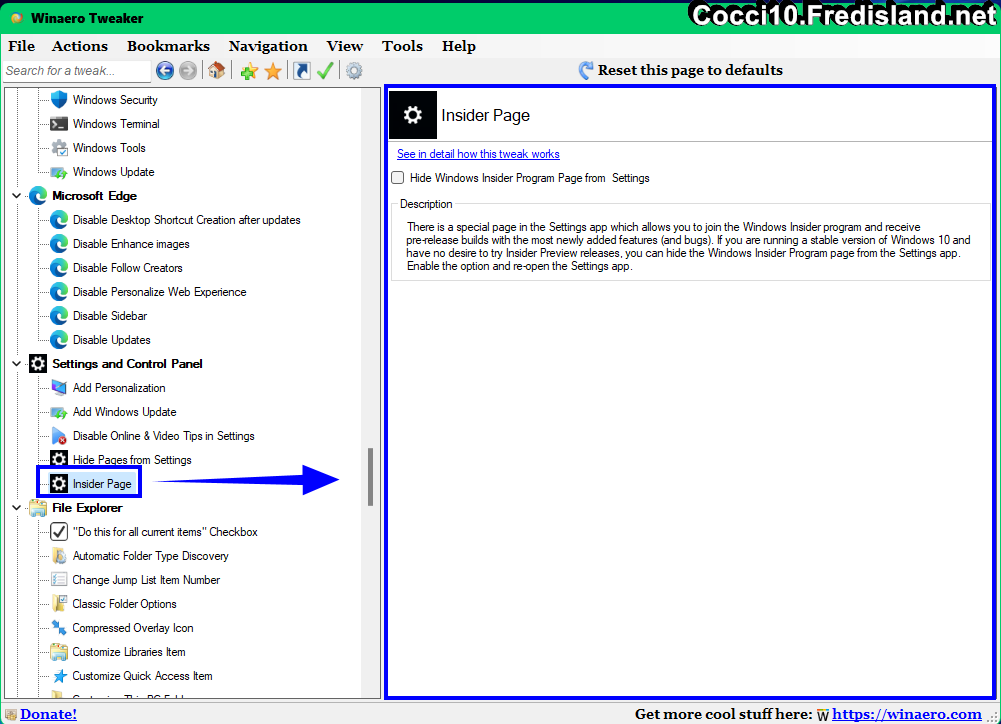The image size is (1001, 724).
Task: Click the Home icon in toolbar
Action: [x=216, y=70]
